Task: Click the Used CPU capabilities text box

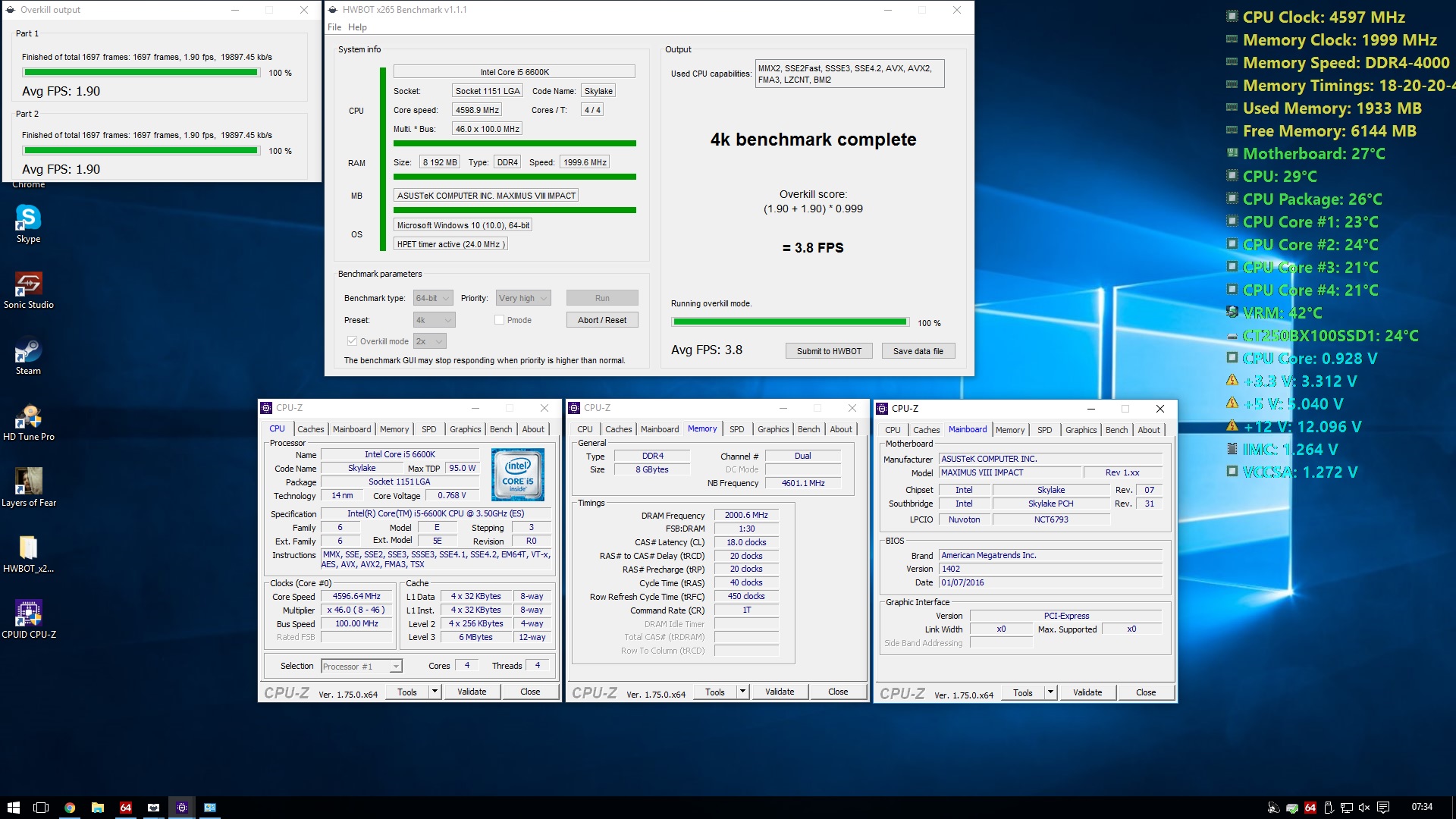Action: pyautogui.click(x=849, y=74)
